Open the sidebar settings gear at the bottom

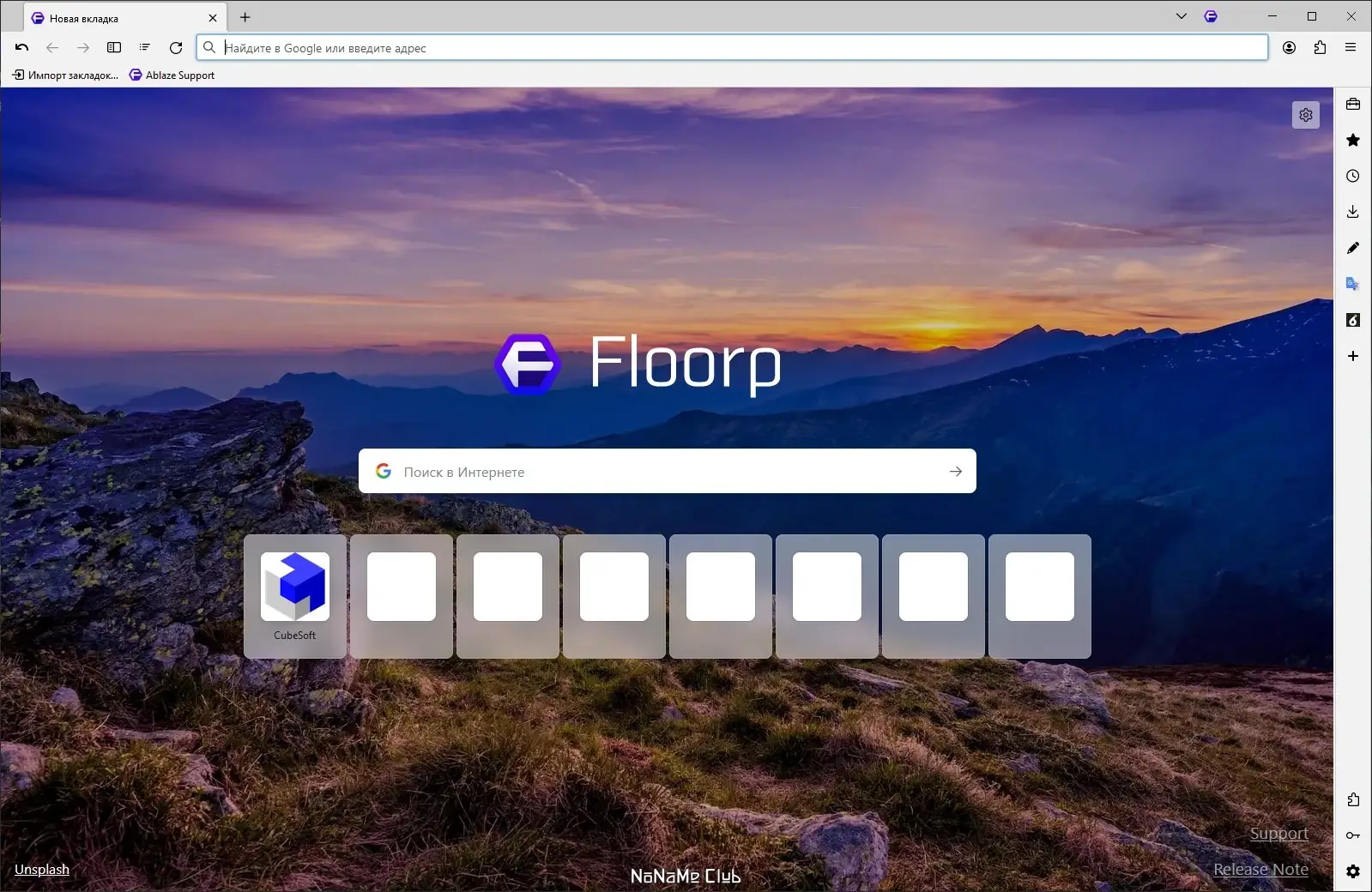(1353, 871)
